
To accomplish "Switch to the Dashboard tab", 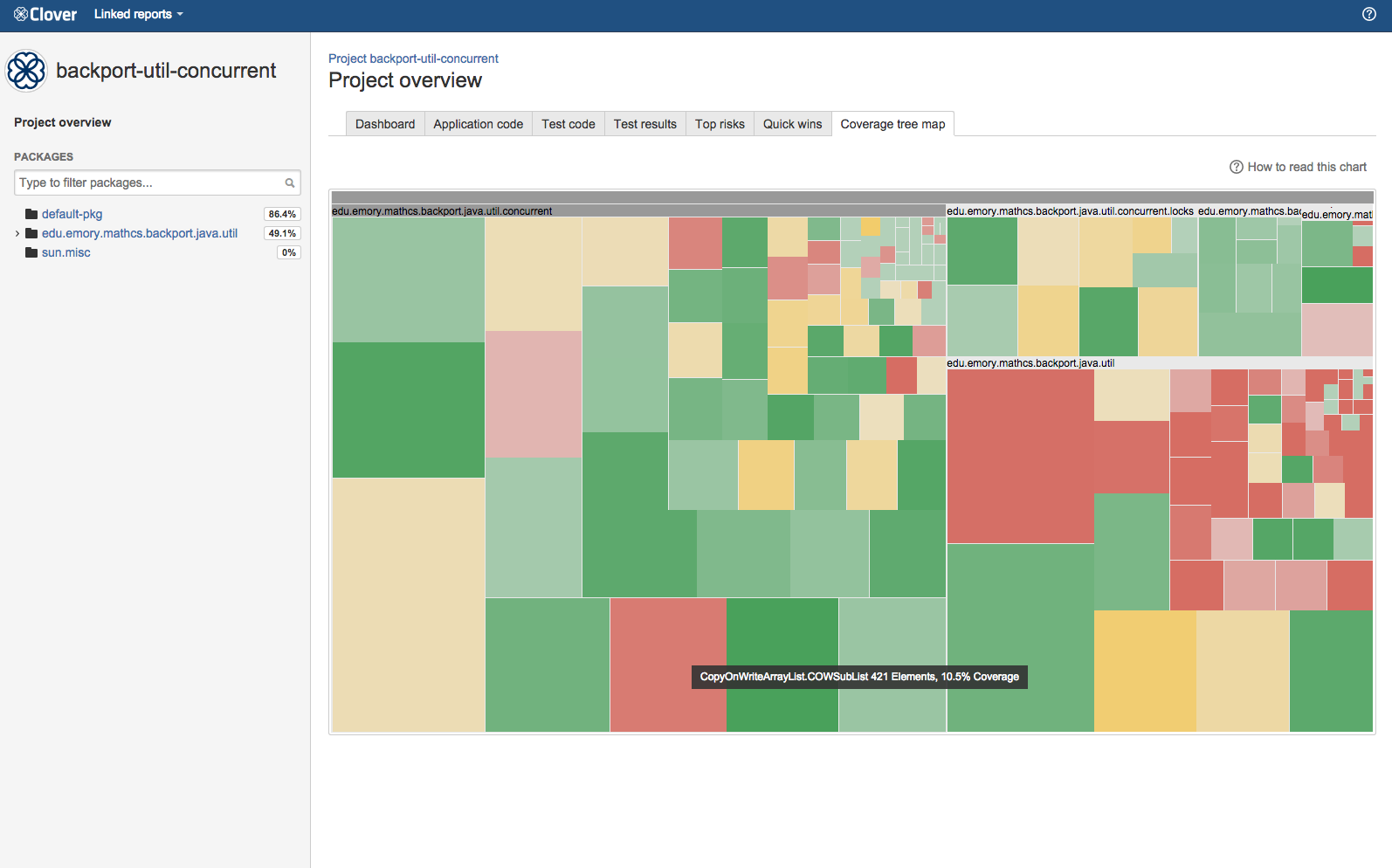I will pyautogui.click(x=385, y=125).
